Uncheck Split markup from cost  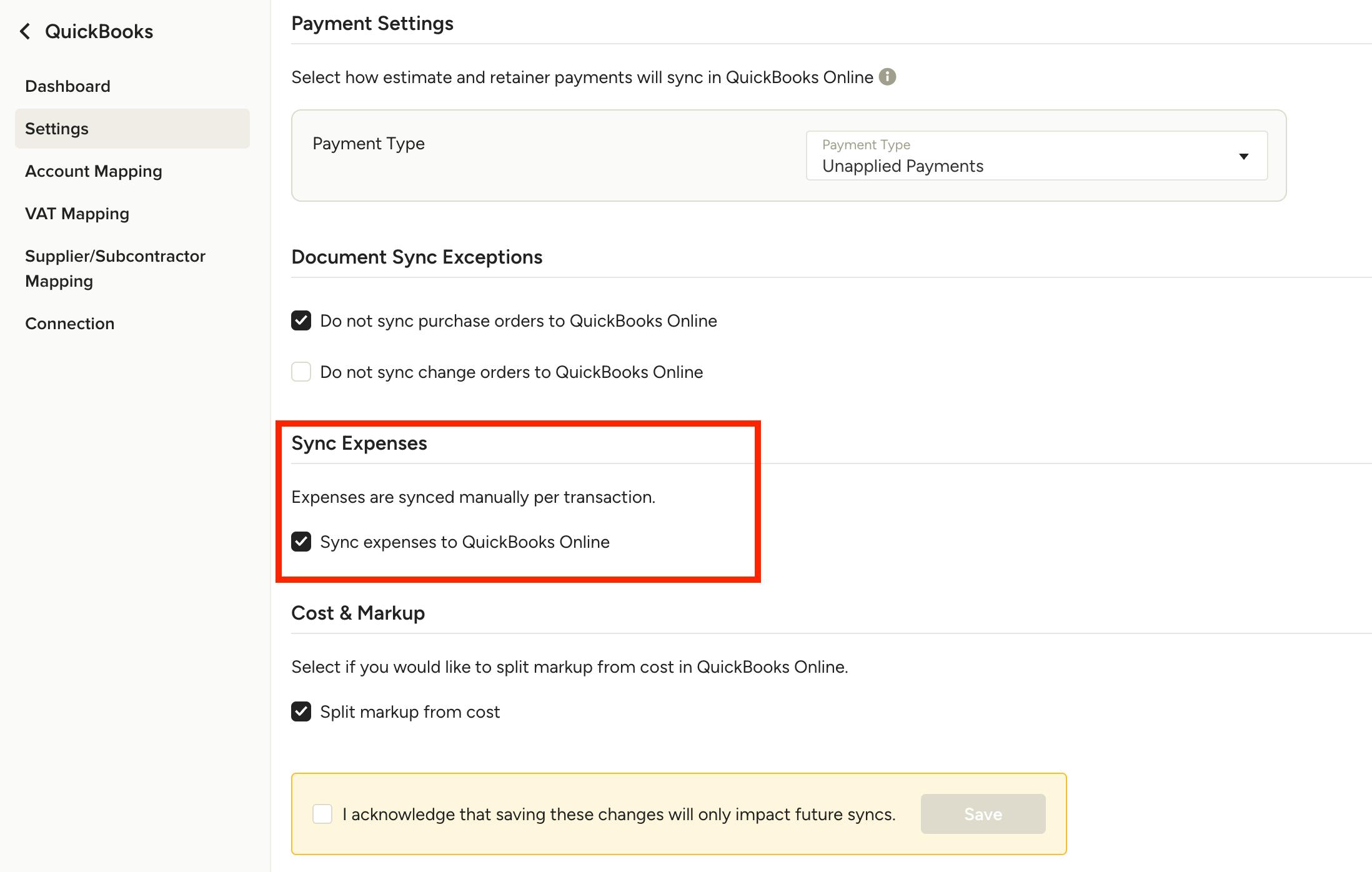click(x=301, y=711)
